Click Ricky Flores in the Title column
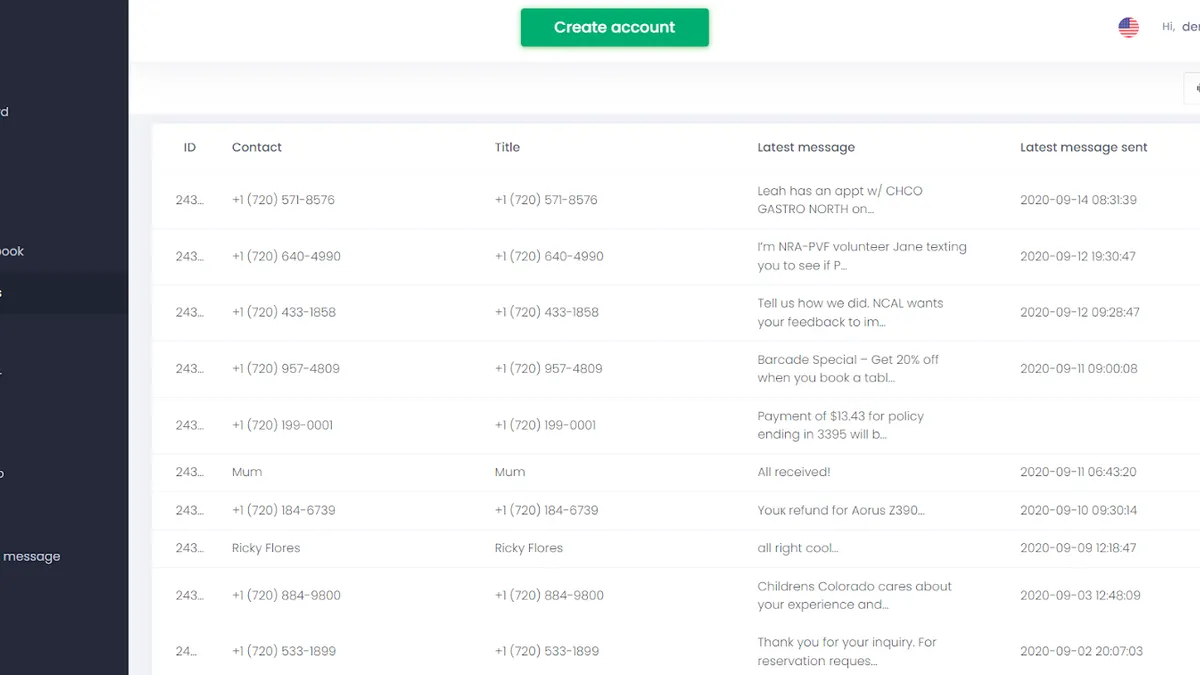This screenshot has height=675, width=1200. coord(529,548)
